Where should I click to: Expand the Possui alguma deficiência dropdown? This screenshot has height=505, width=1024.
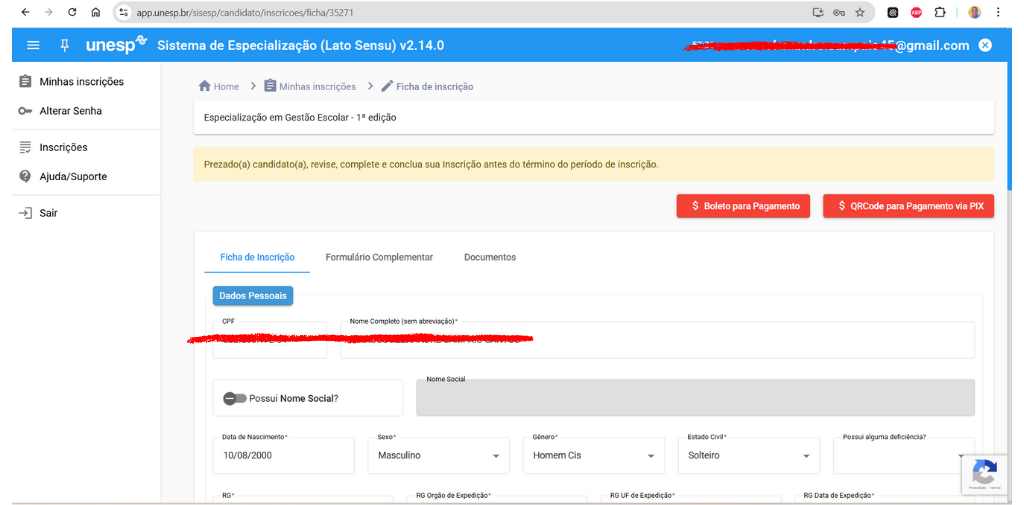pyautogui.click(x=960, y=456)
